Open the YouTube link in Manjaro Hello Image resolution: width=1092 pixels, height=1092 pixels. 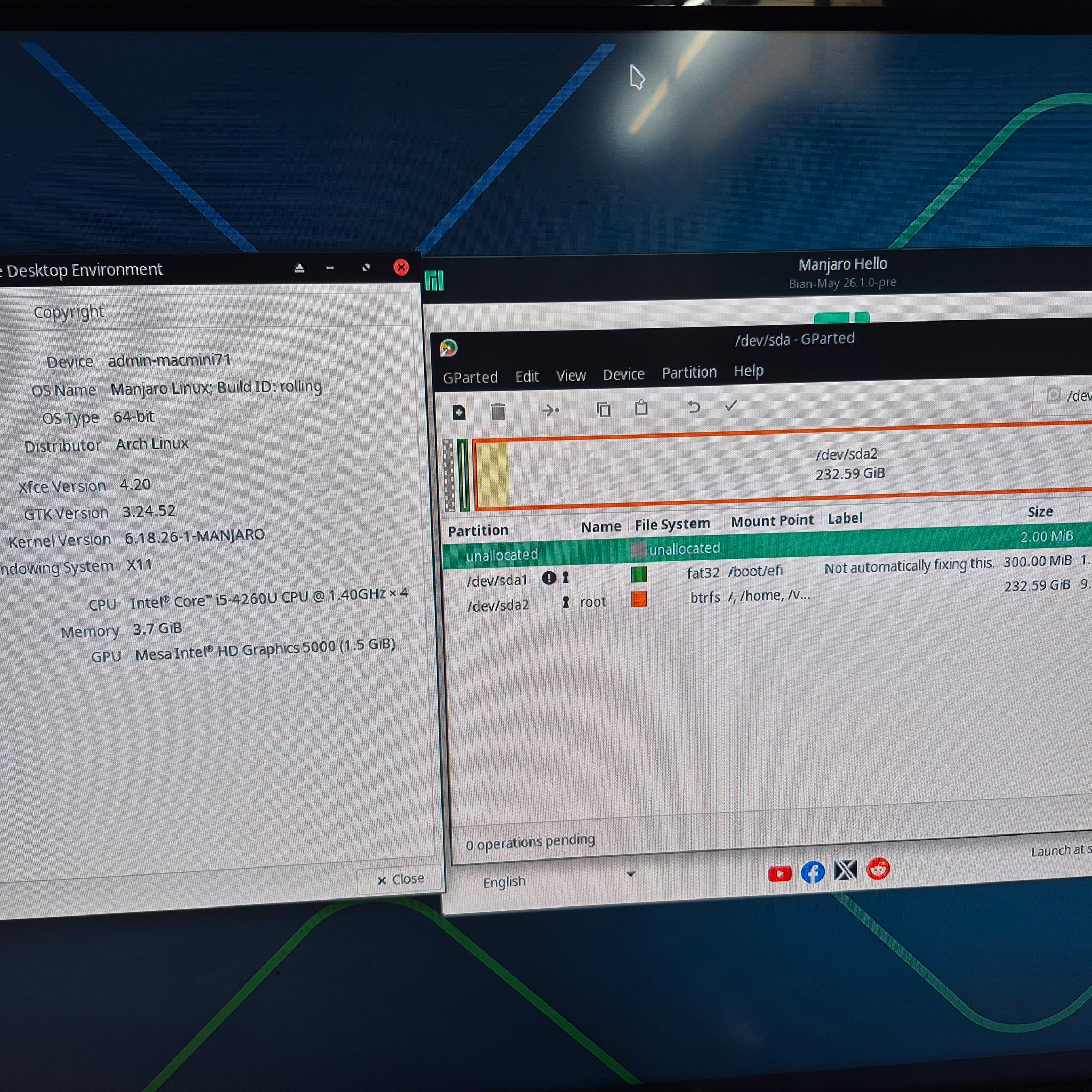[780, 874]
